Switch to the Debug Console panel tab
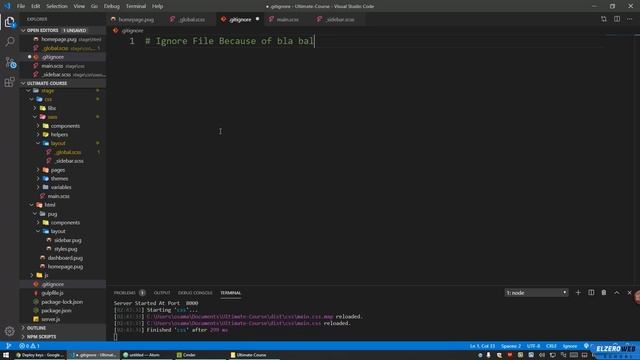 click(195, 293)
